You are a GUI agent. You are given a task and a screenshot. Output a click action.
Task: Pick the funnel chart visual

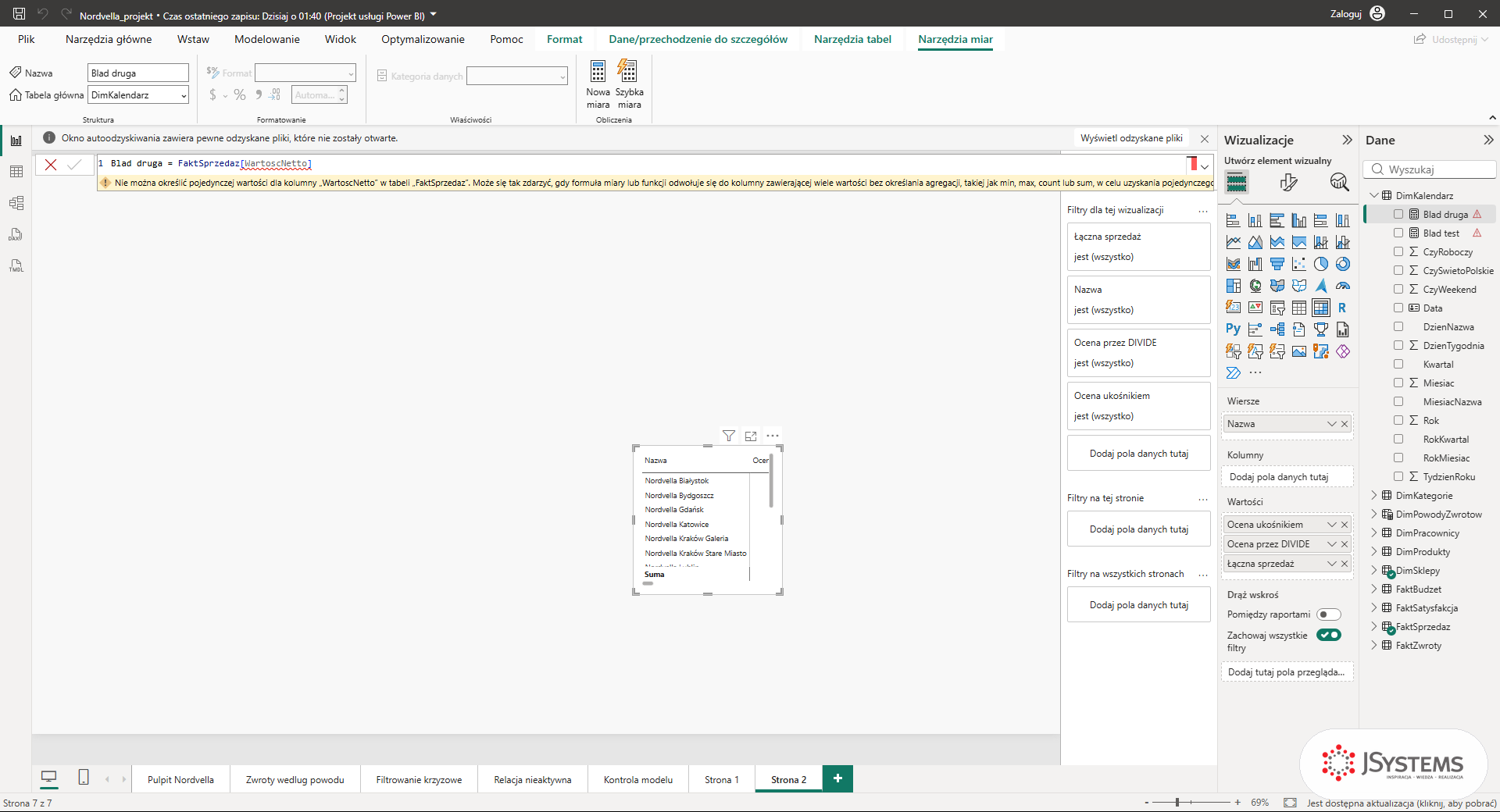1277,264
